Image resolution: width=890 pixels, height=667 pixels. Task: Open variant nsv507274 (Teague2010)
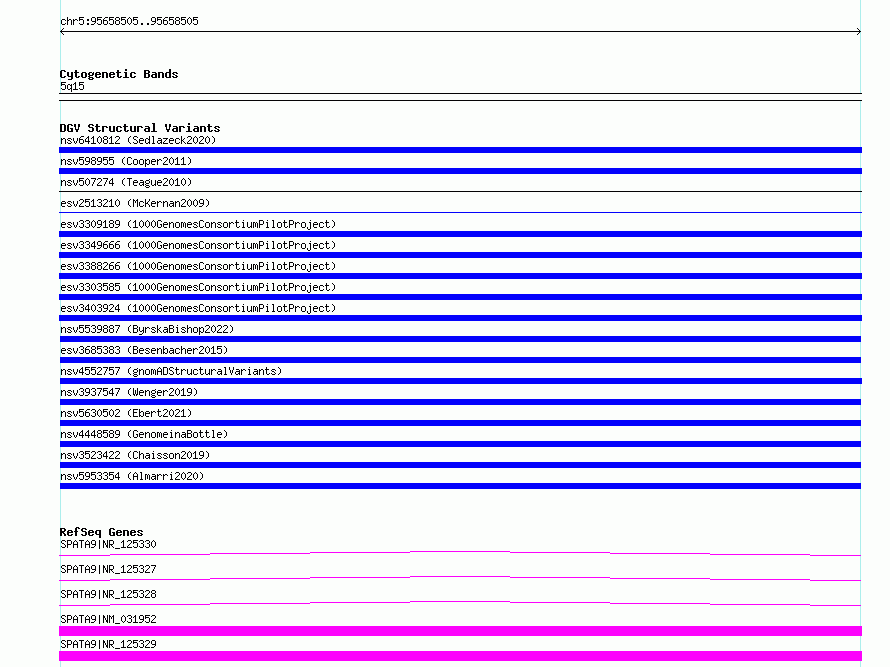point(126,182)
